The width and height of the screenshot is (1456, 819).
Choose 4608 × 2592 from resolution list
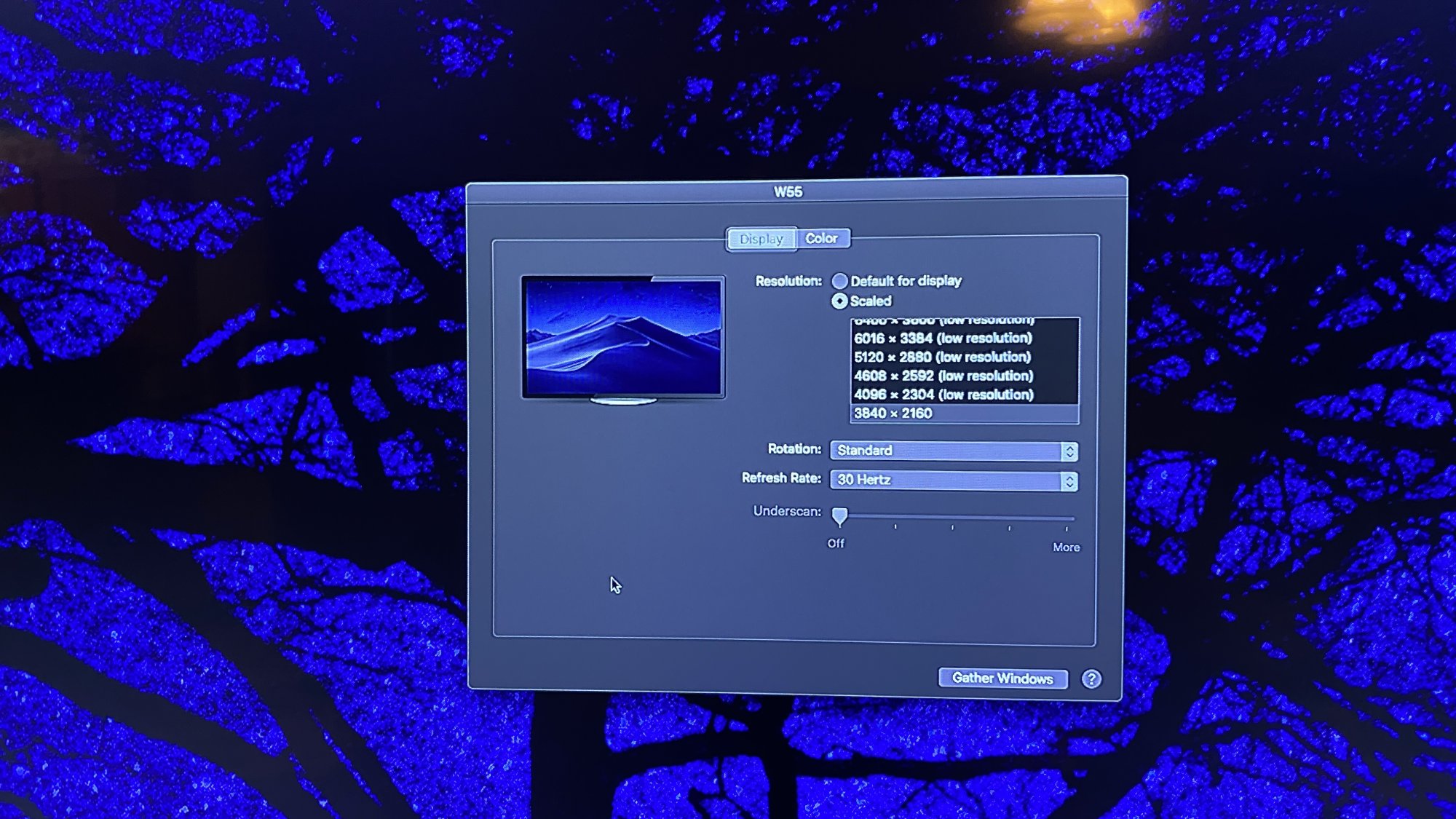[x=943, y=376]
